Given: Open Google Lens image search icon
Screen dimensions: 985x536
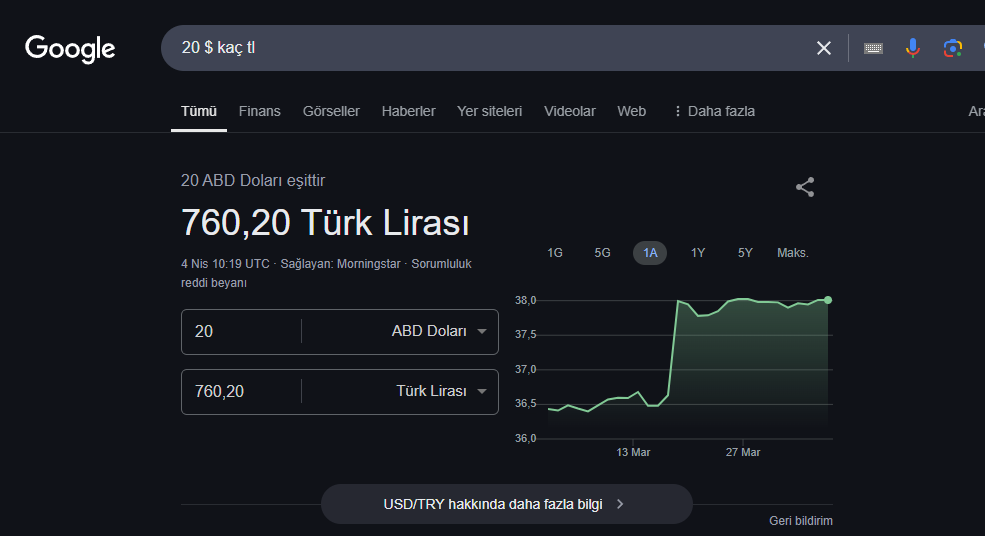Looking at the screenshot, I should [x=952, y=48].
